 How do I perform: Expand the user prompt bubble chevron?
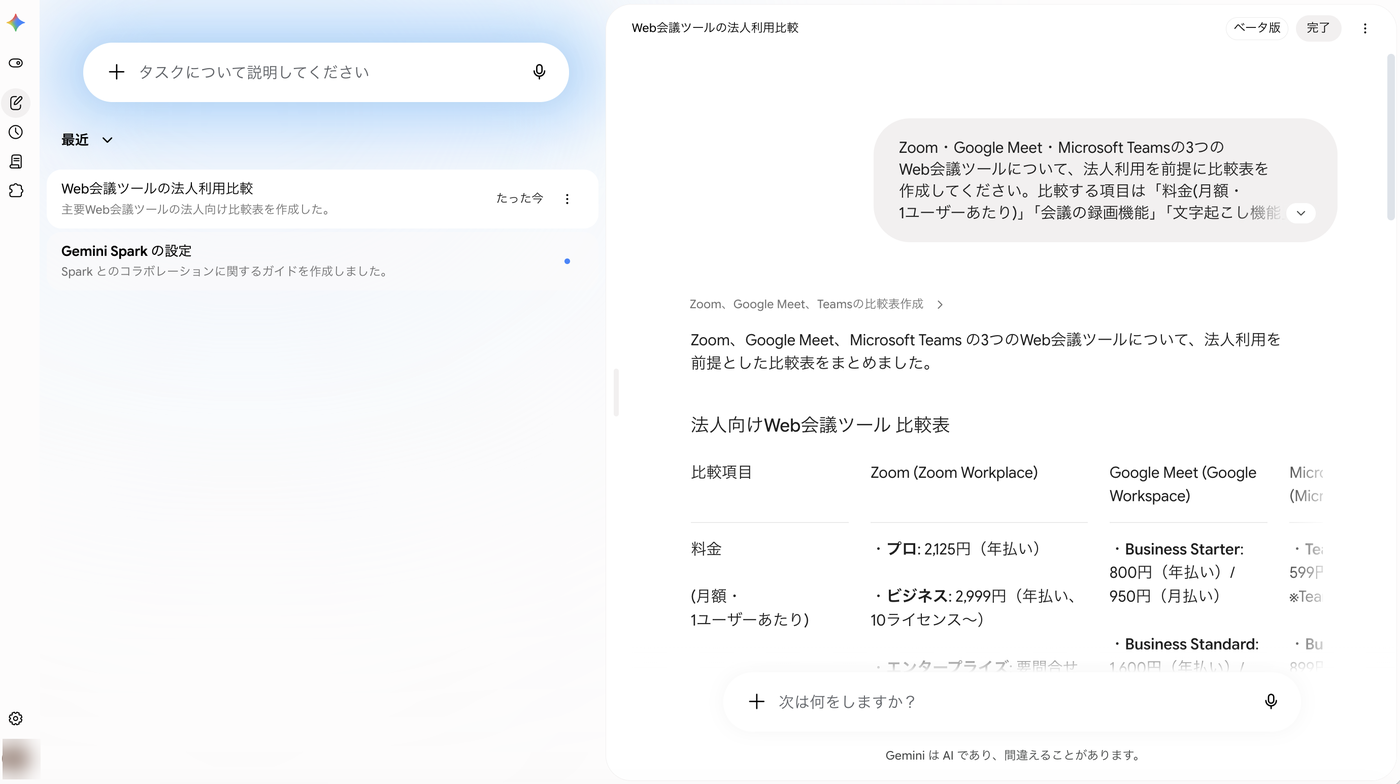[1301, 213]
